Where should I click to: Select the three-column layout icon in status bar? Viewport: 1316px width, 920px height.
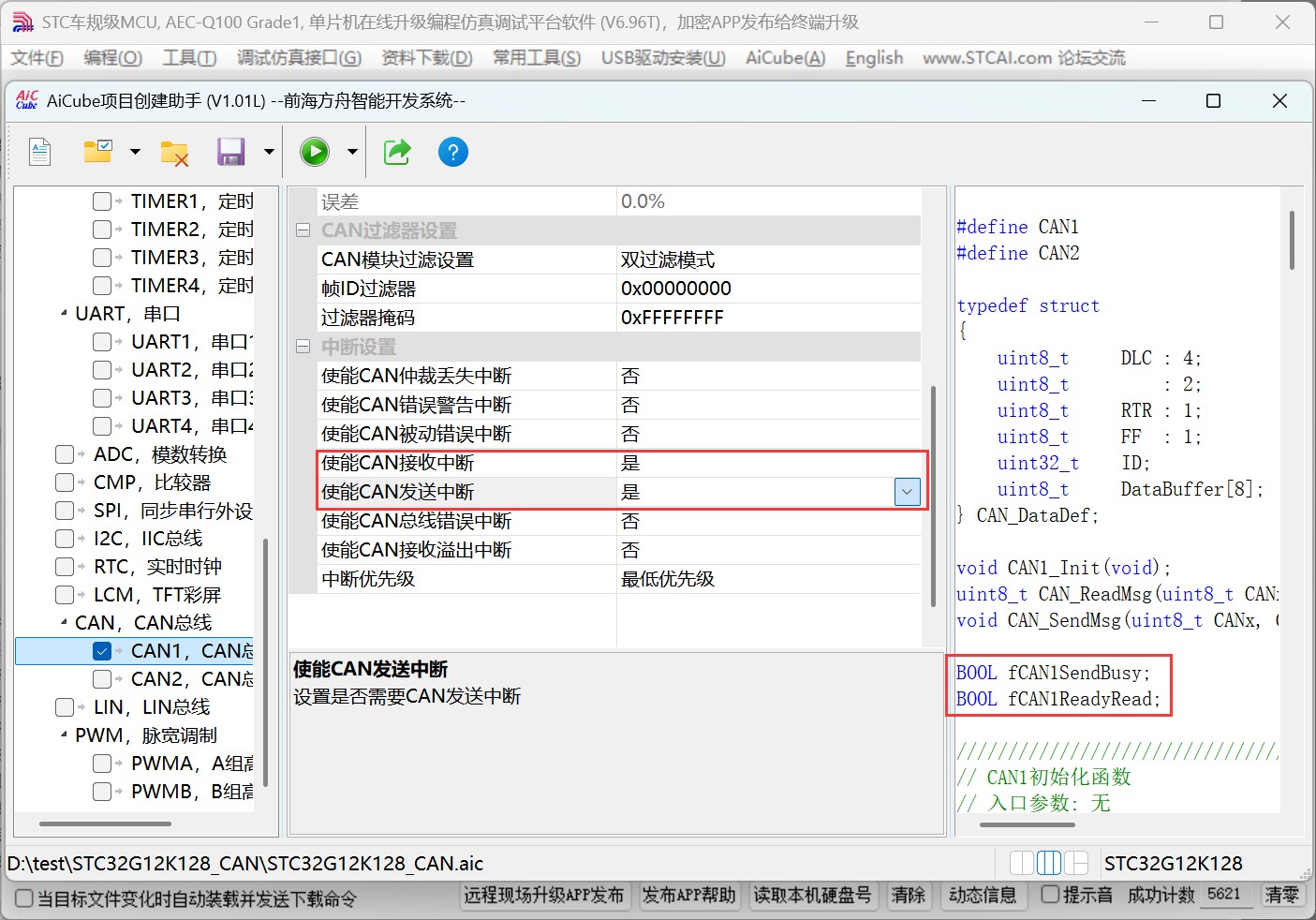1049,863
